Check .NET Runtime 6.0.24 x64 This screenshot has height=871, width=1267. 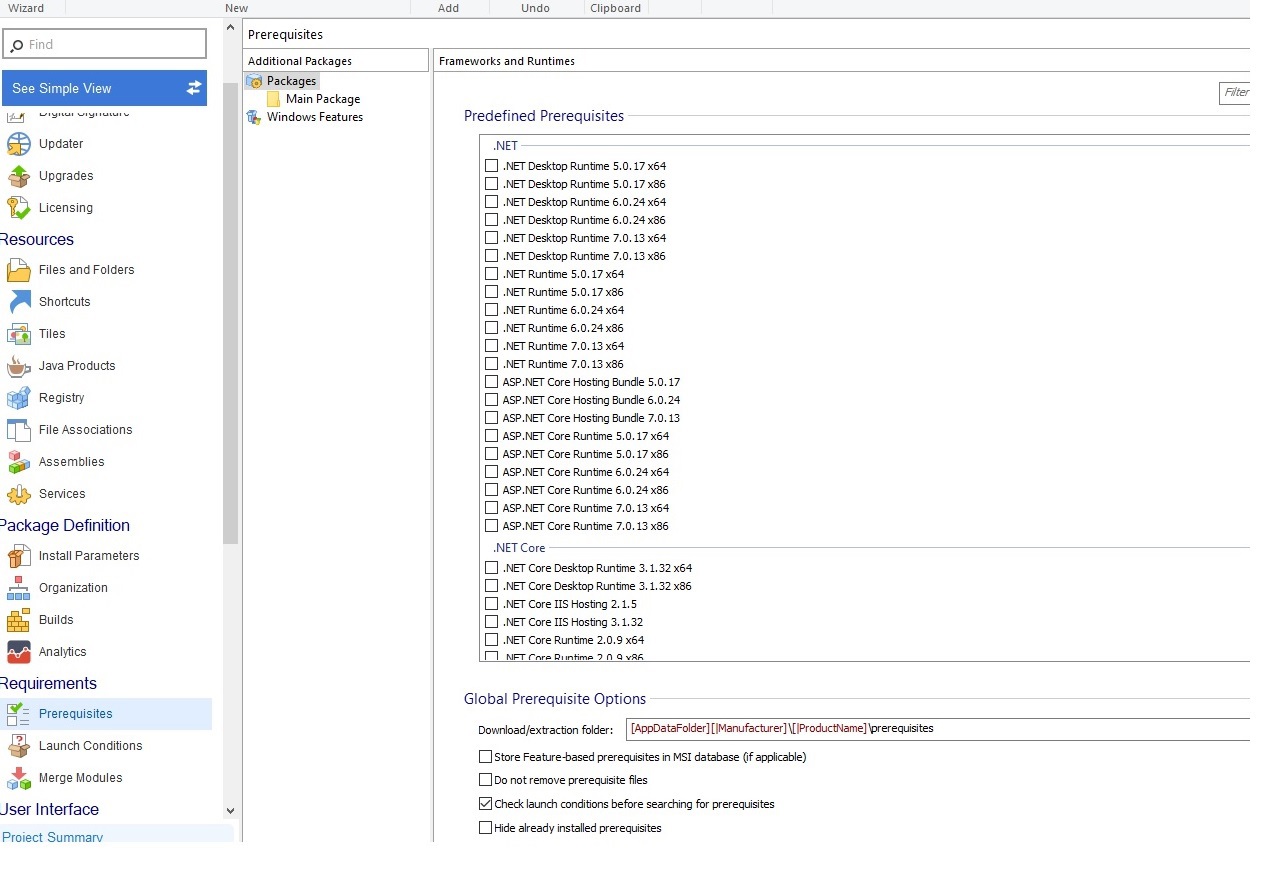(x=491, y=310)
